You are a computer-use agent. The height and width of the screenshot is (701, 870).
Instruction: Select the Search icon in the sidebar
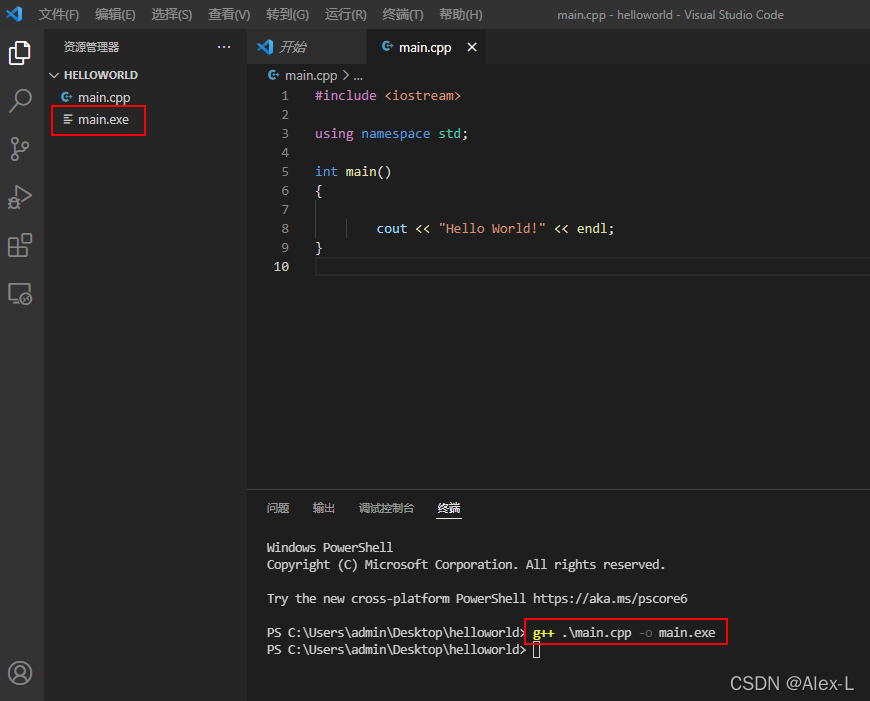click(20, 101)
